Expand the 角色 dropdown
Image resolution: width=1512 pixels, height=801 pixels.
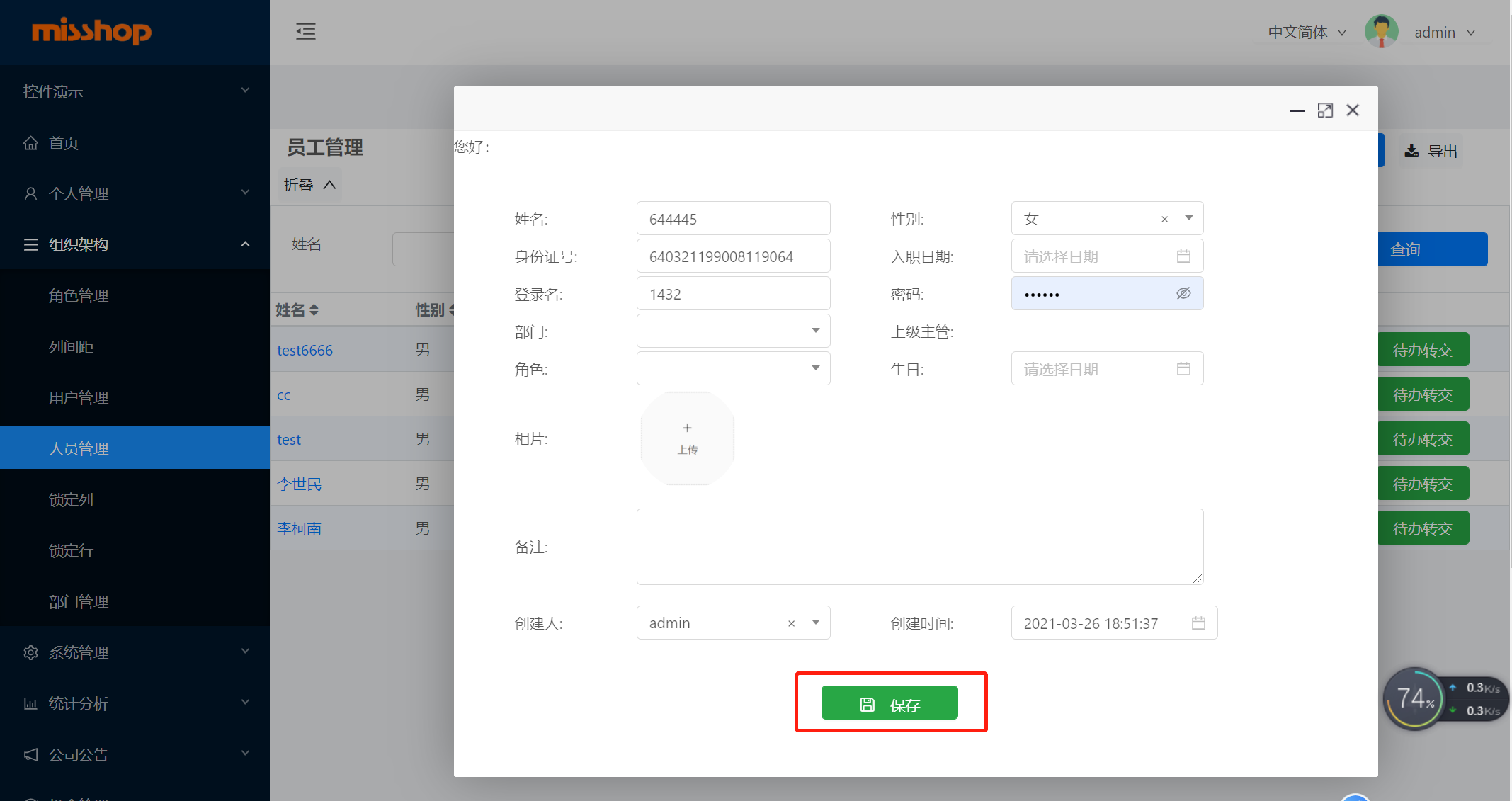(815, 368)
